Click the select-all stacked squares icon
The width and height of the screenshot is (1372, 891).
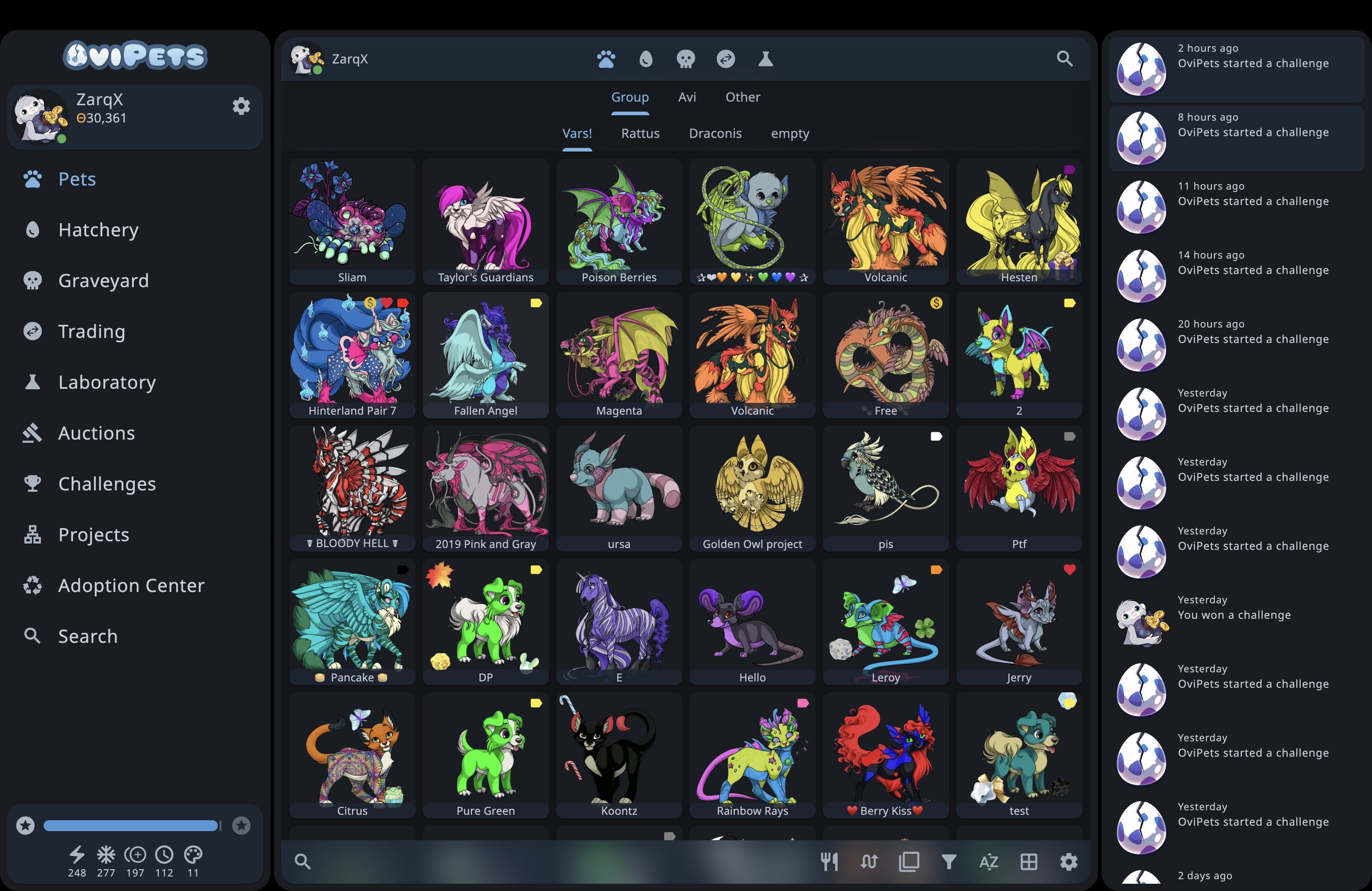(x=909, y=862)
